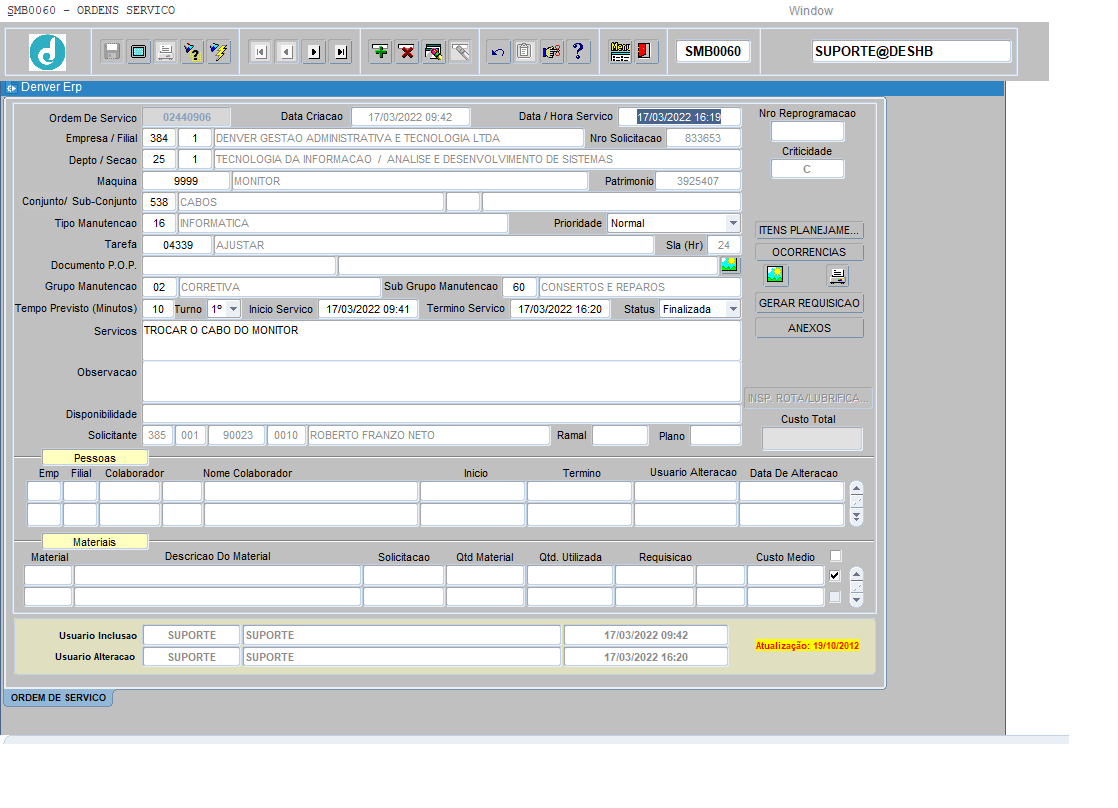Click the Plano input field
The width and height of the screenshot is (1118, 808).
click(716, 435)
